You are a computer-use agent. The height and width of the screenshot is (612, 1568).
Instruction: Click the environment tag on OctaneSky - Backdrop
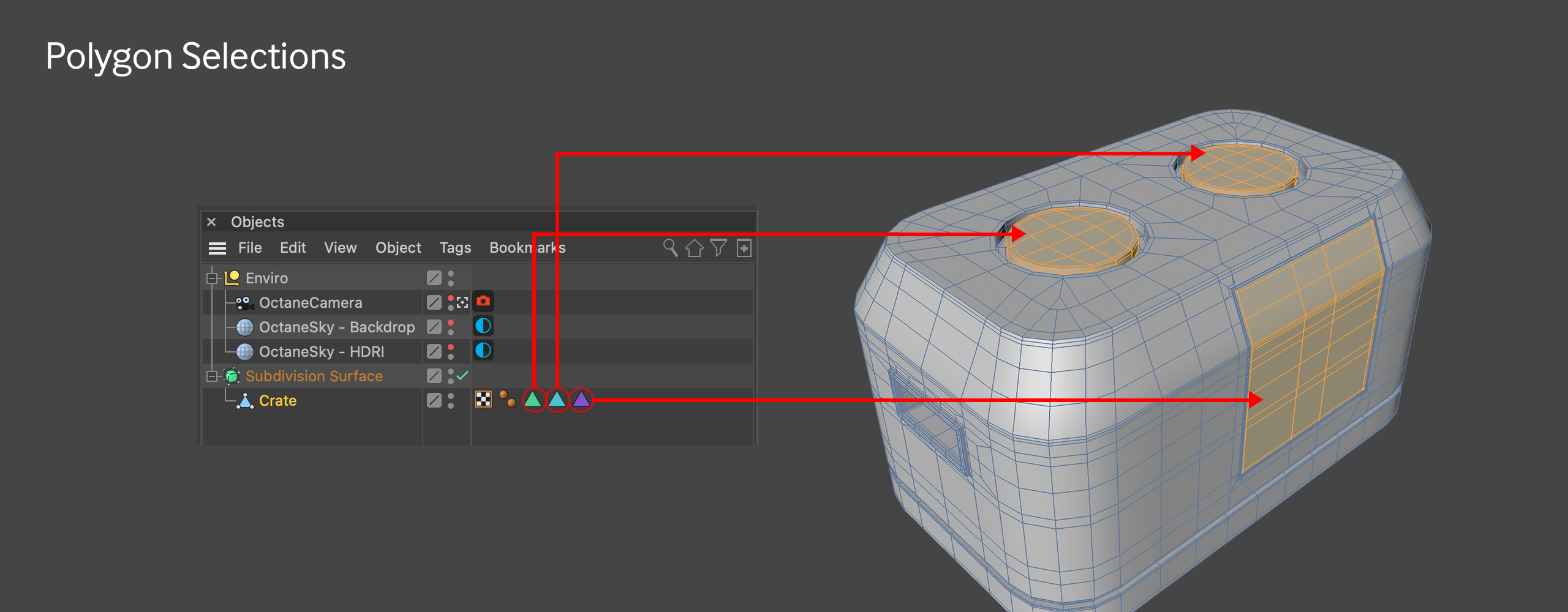(483, 326)
